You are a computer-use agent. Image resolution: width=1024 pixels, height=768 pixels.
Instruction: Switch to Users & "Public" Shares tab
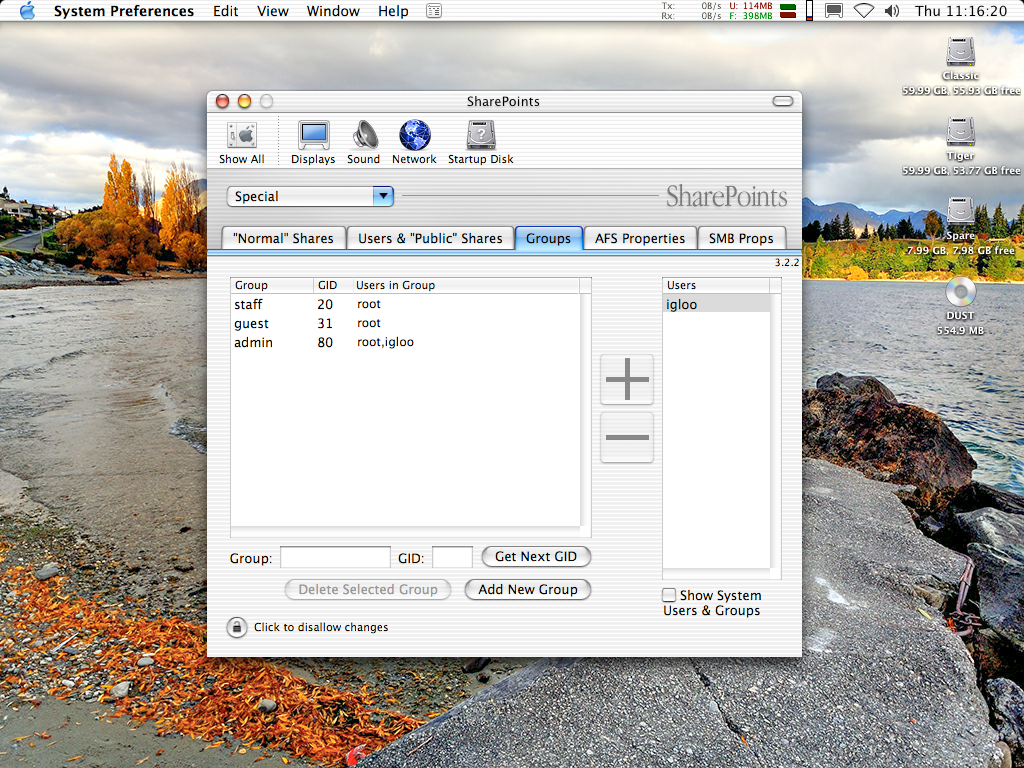pos(430,238)
